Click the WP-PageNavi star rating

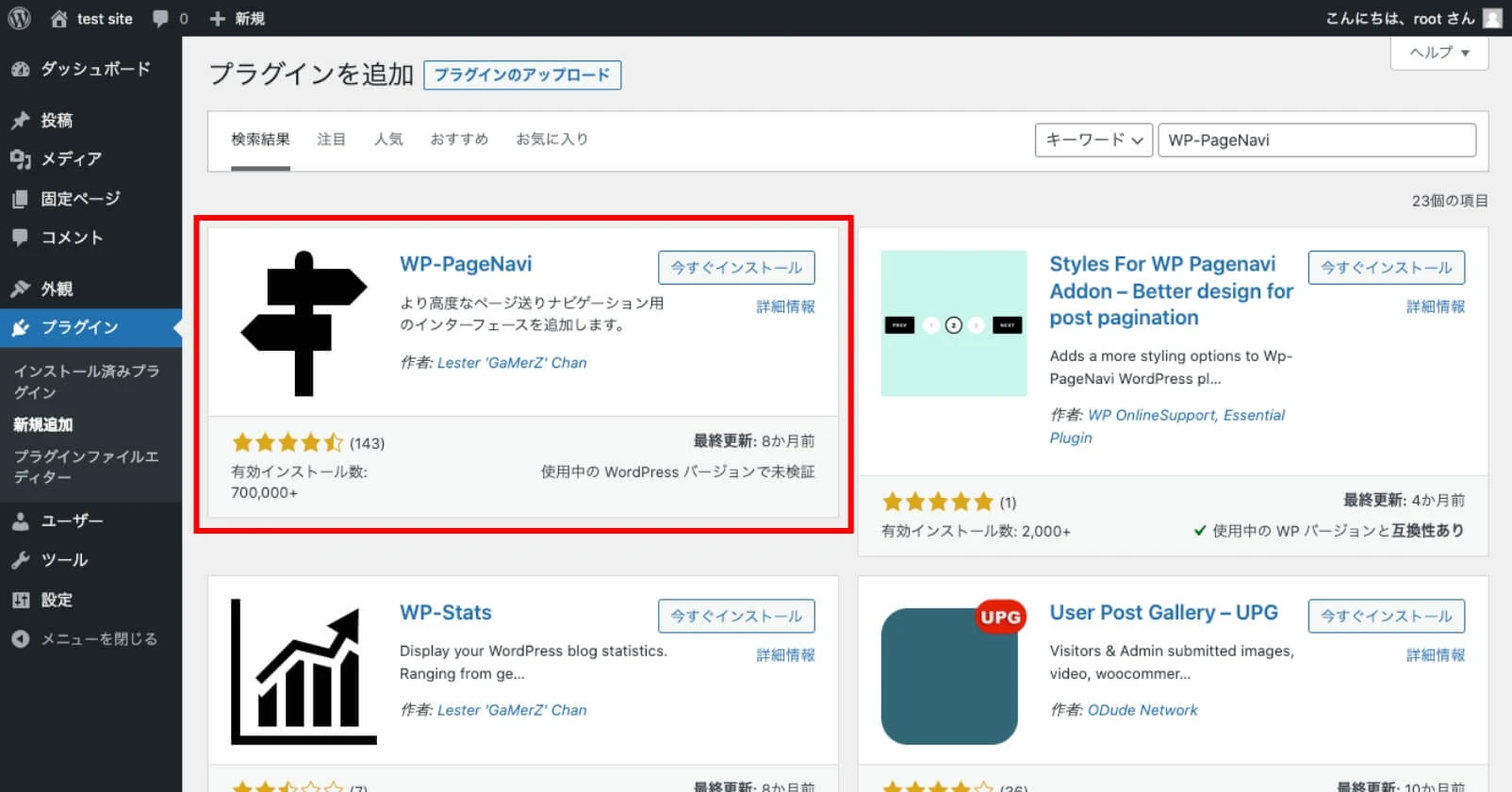(x=288, y=442)
